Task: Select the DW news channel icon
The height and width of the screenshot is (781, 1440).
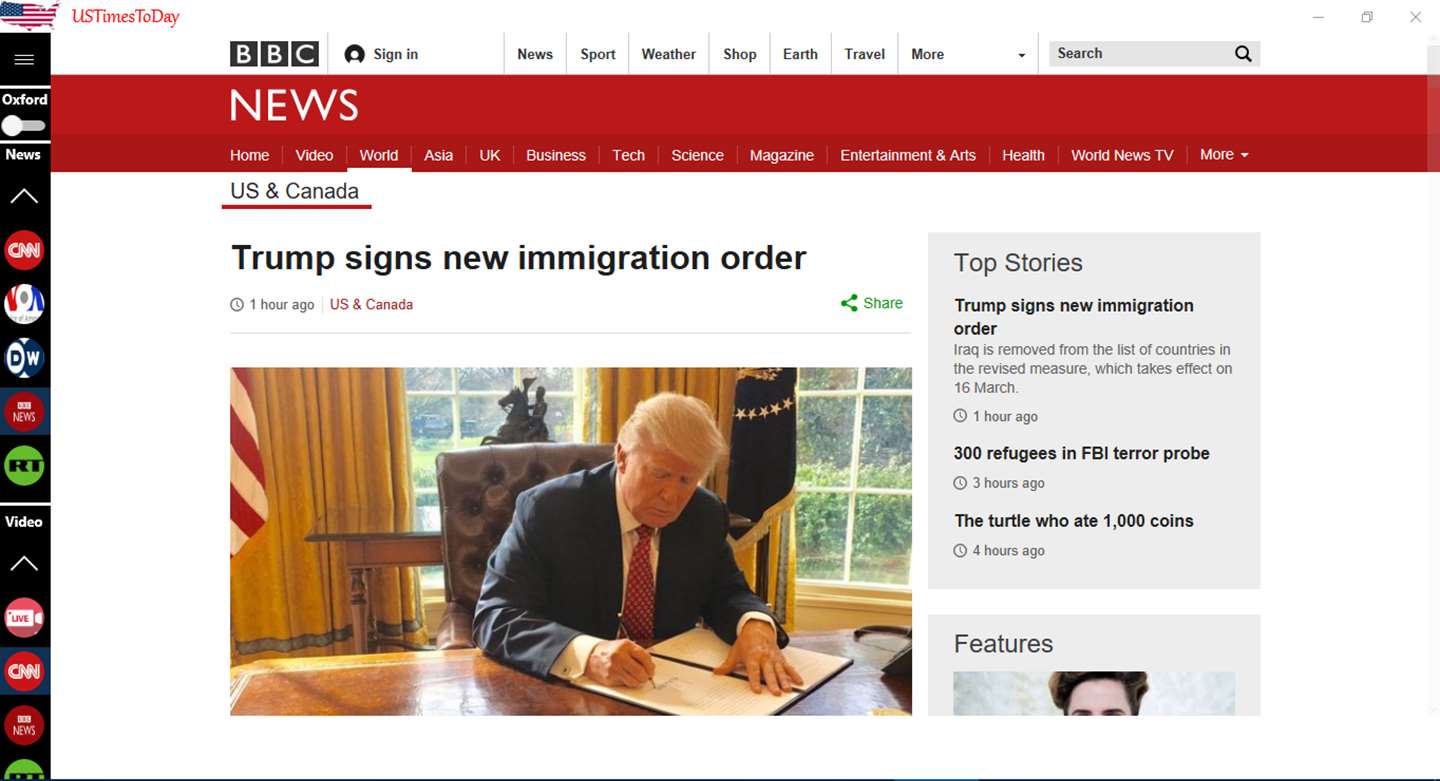Action: [24, 358]
